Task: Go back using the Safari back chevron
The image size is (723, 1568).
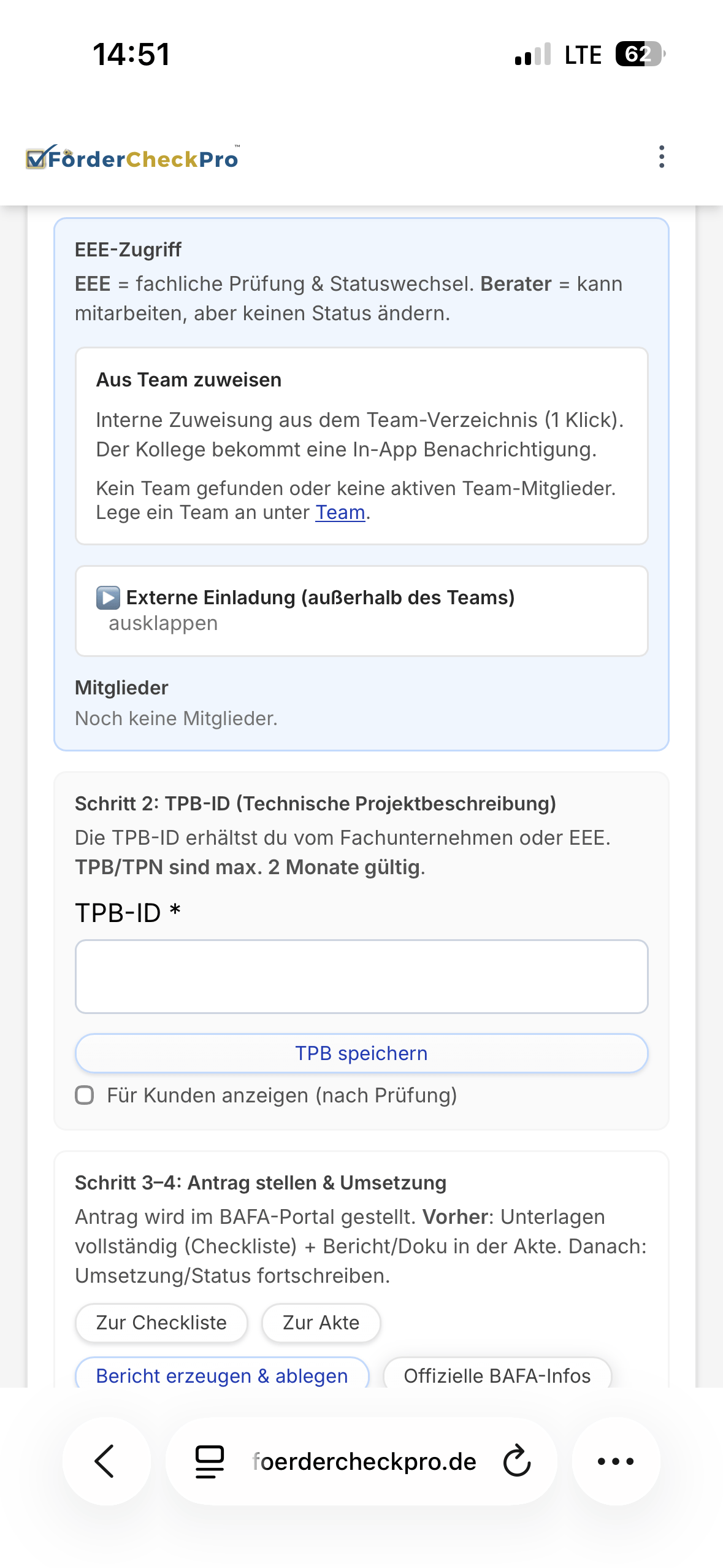Action: [x=105, y=1461]
